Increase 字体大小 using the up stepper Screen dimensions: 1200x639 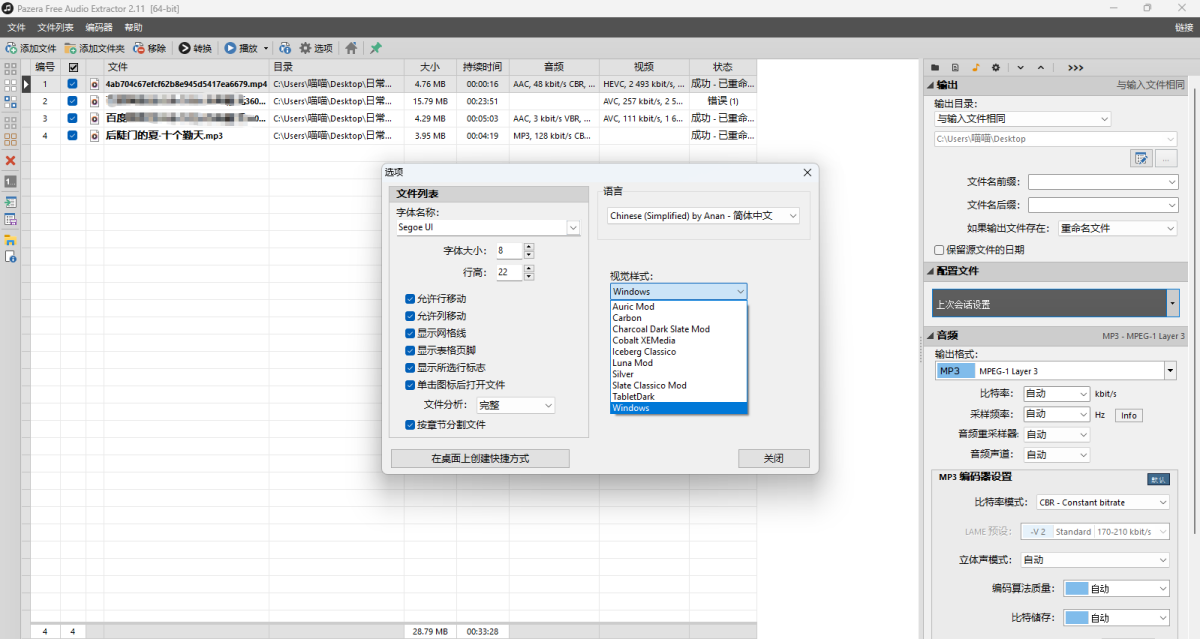pyautogui.click(x=529, y=246)
